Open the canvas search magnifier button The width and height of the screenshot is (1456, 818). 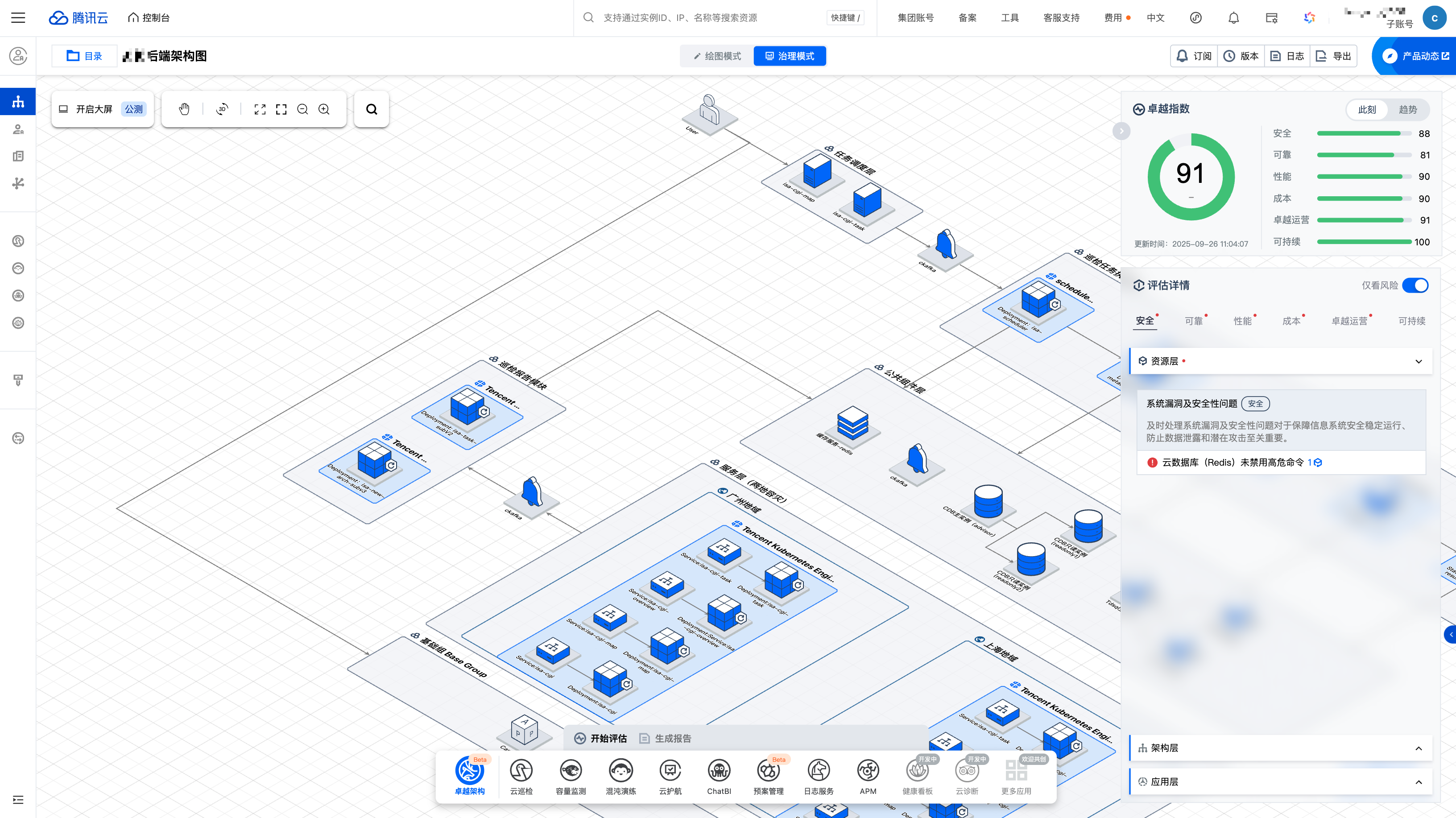pos(371,109)
